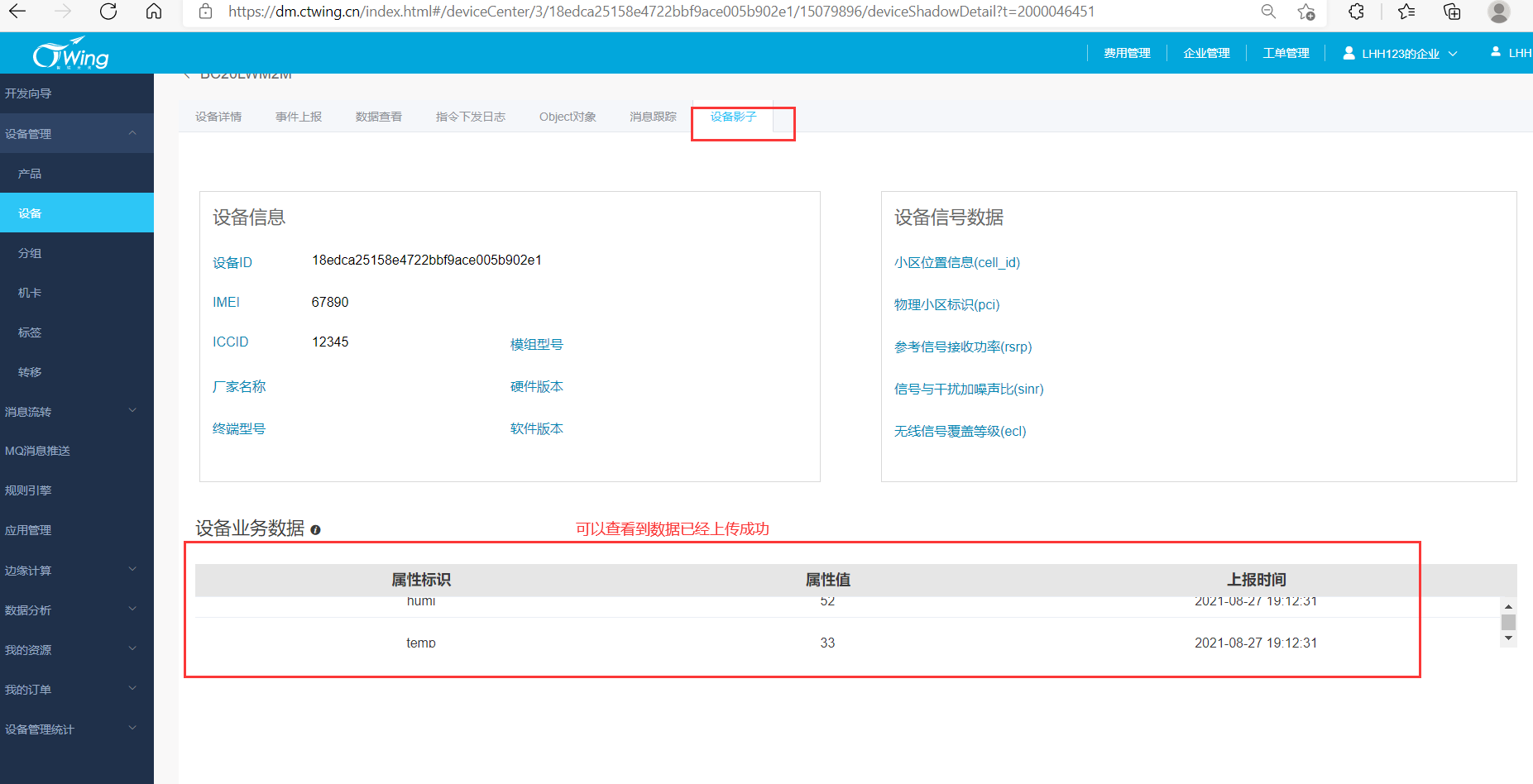Image resolution: width=1533 pixels, height=784 pixels.
Task: Click table scrollbar up arrow
Action: [x=1508, y=607]
